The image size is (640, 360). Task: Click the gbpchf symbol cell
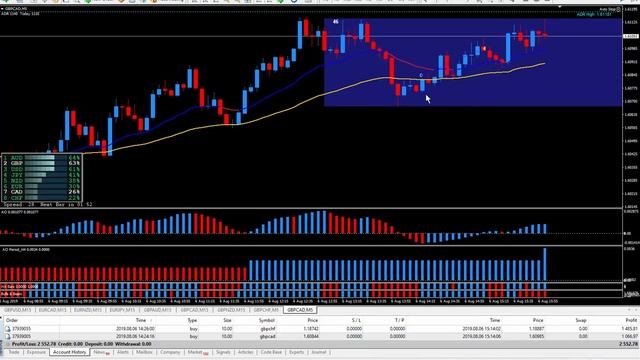(268, 329)
